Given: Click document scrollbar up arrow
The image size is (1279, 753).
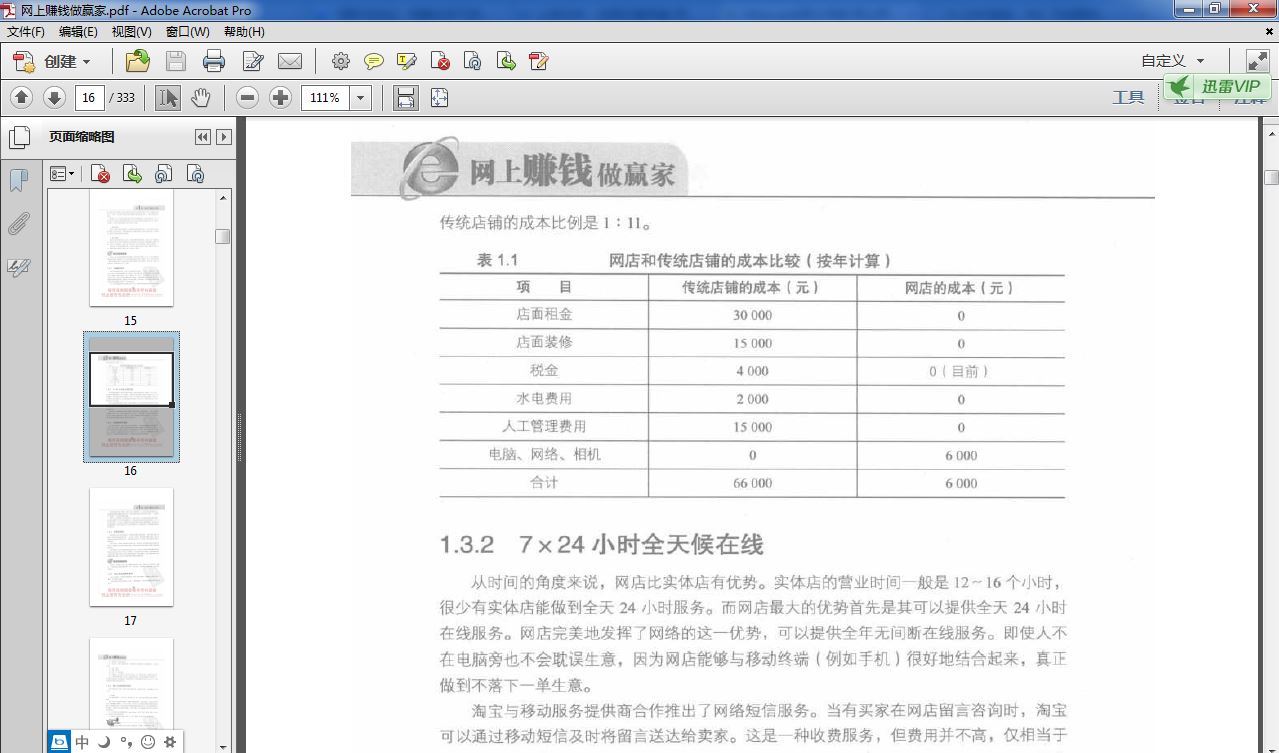Looking at the screenshot, I should coord(1271,132).
